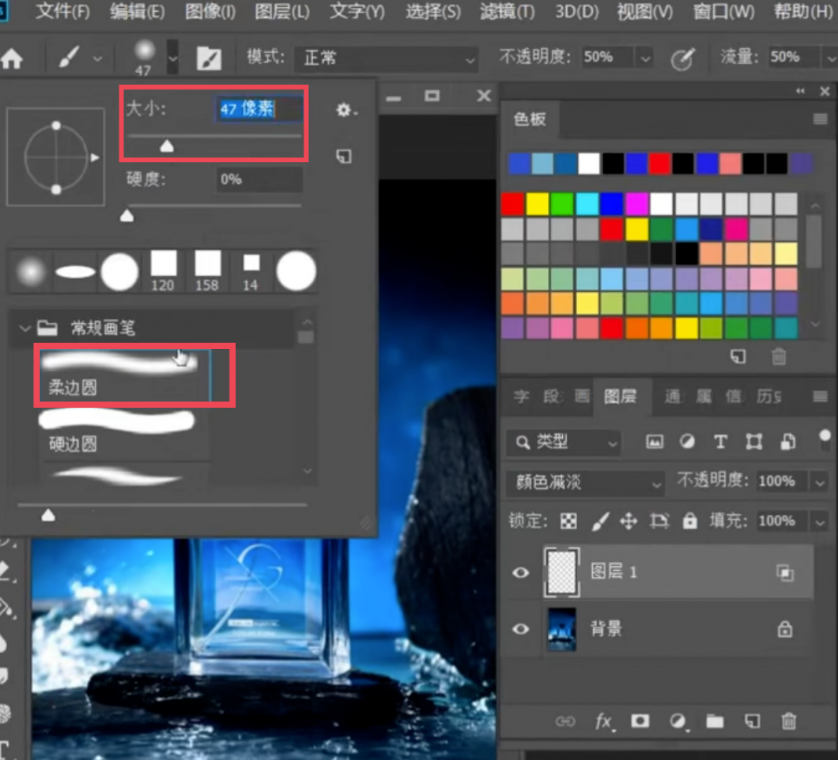Open the layers panel flyout menu

(820, 396)
